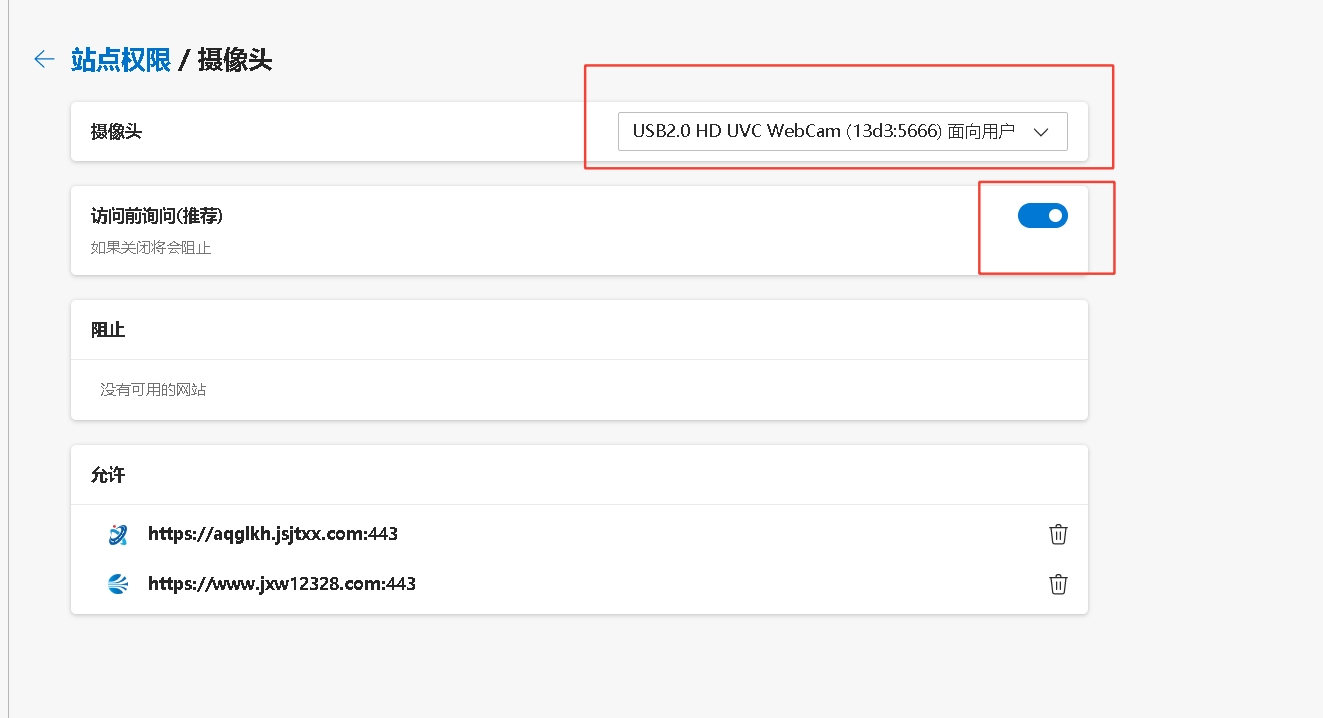Image resolution: width=1323 pixels, height=718 pixels.
Task: Delete aqglkh.jsjtxx.com with its trash icon
Action: click(x=1058, y=534)
